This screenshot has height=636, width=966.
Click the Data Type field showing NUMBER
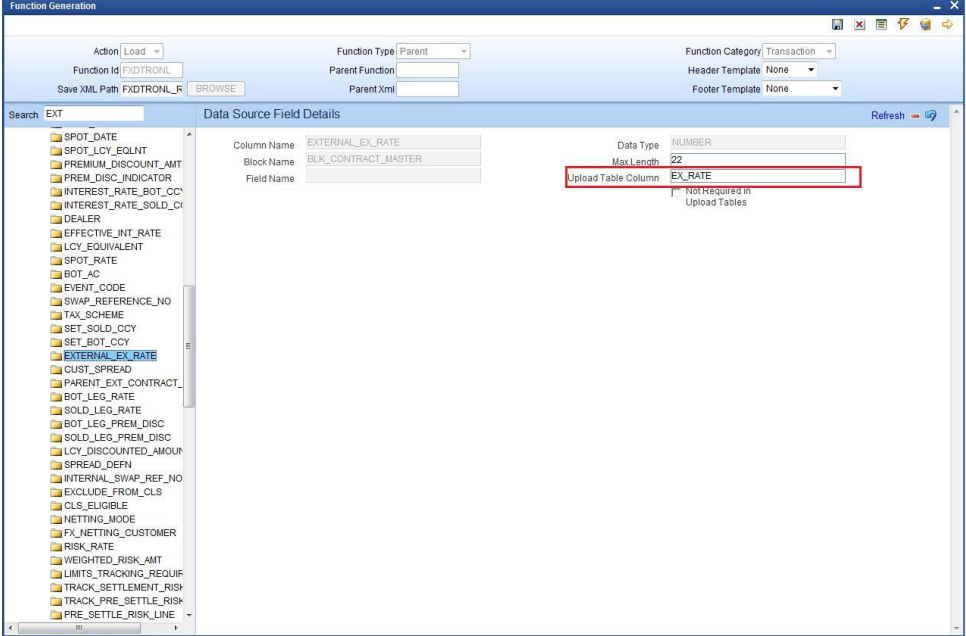[x=758, y=142]
